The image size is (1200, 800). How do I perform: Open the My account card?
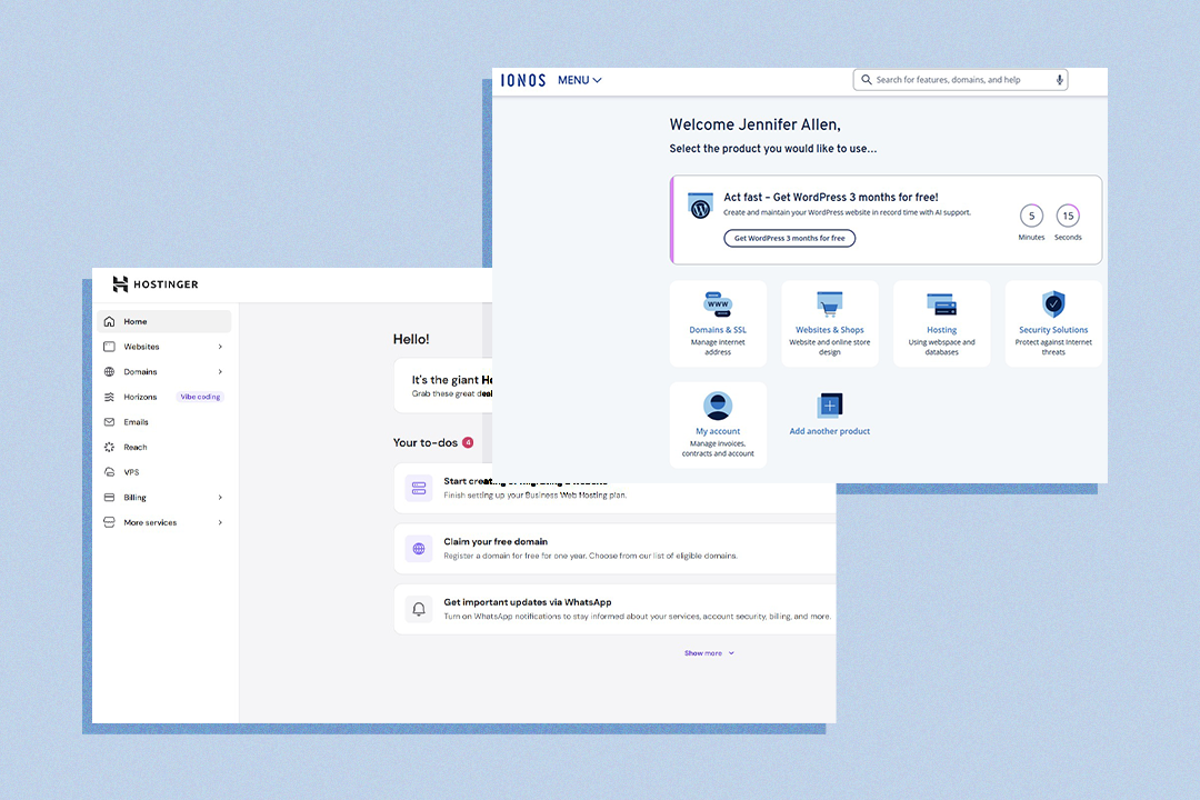click(718, 425)
